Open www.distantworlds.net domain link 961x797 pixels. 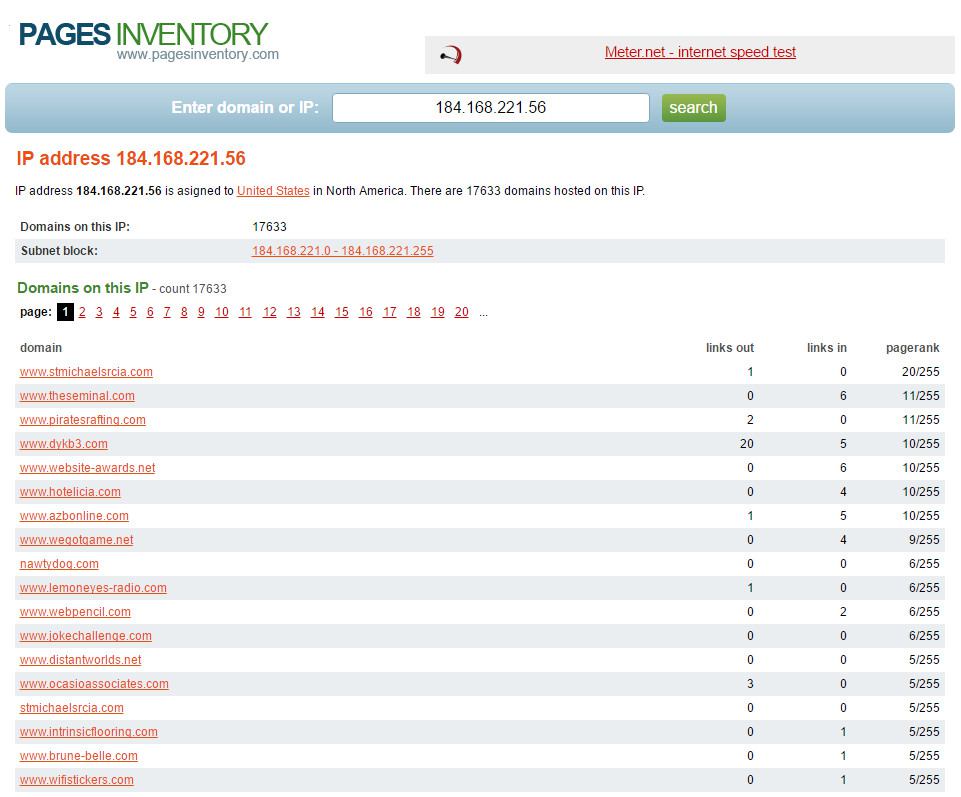[x=80, y=660]
